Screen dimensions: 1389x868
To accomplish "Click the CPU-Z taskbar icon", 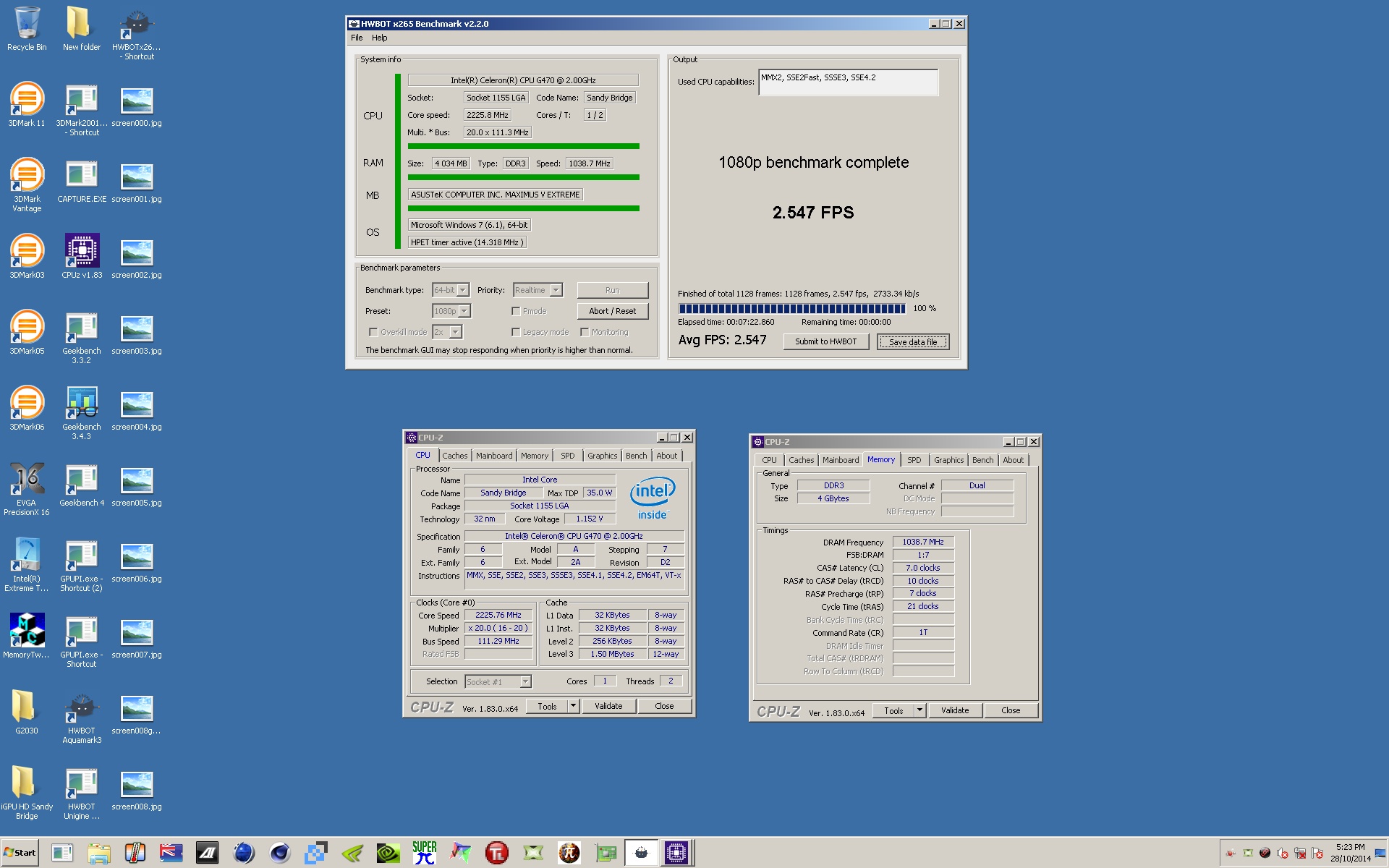I will coord(677,853).
